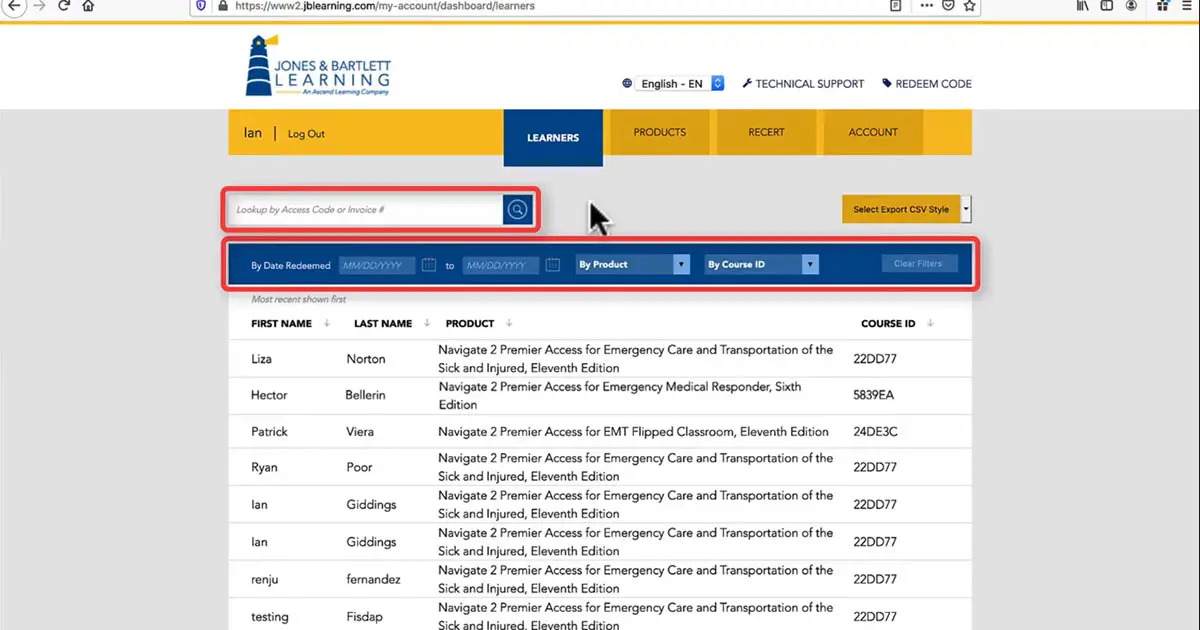Go to browser home icon
The image size is (1200, 630).
(89, 6)
